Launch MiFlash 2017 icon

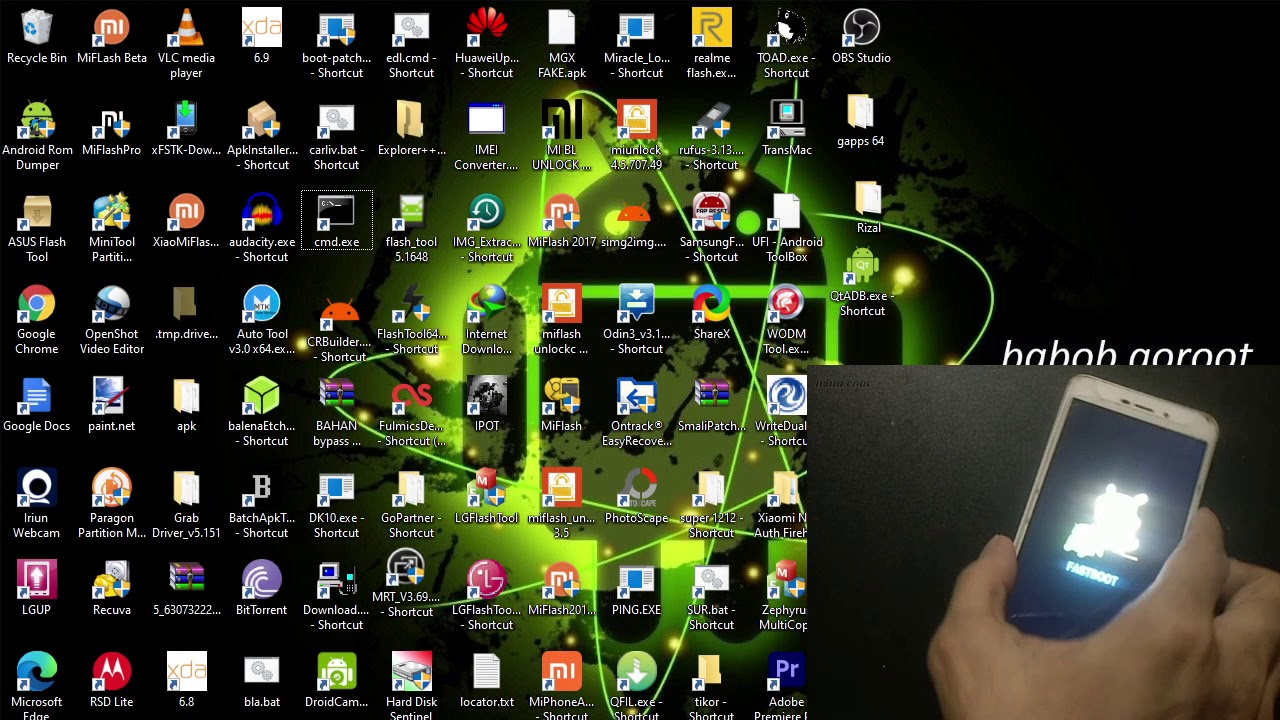[561, 213]
